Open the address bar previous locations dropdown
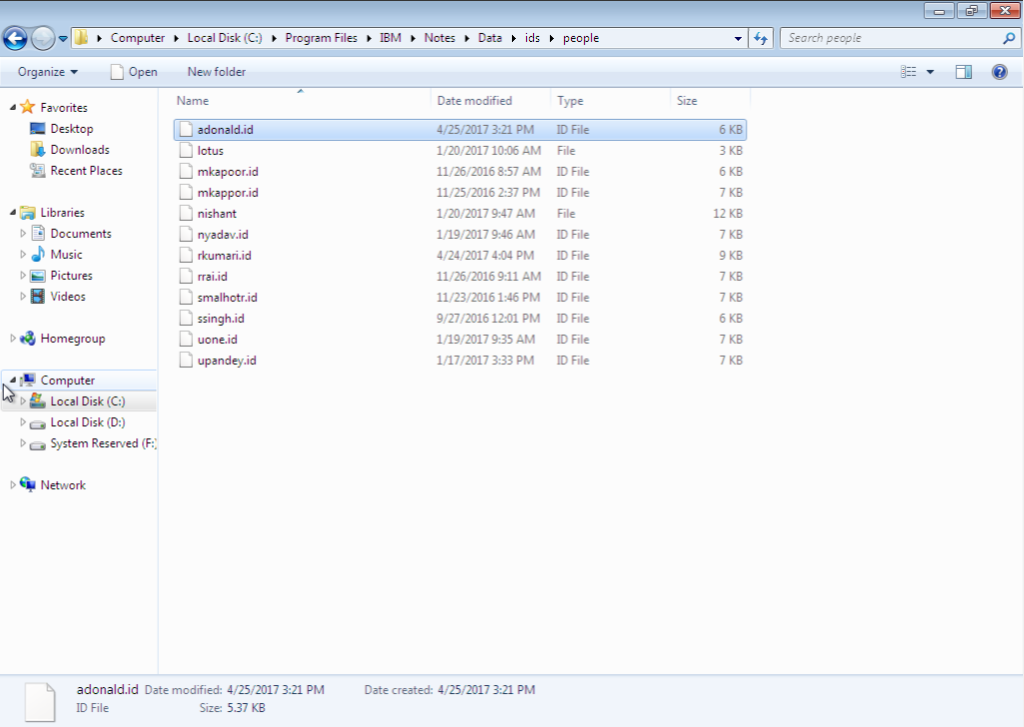Screen dimensions: 1024x727 coord(738,39)
